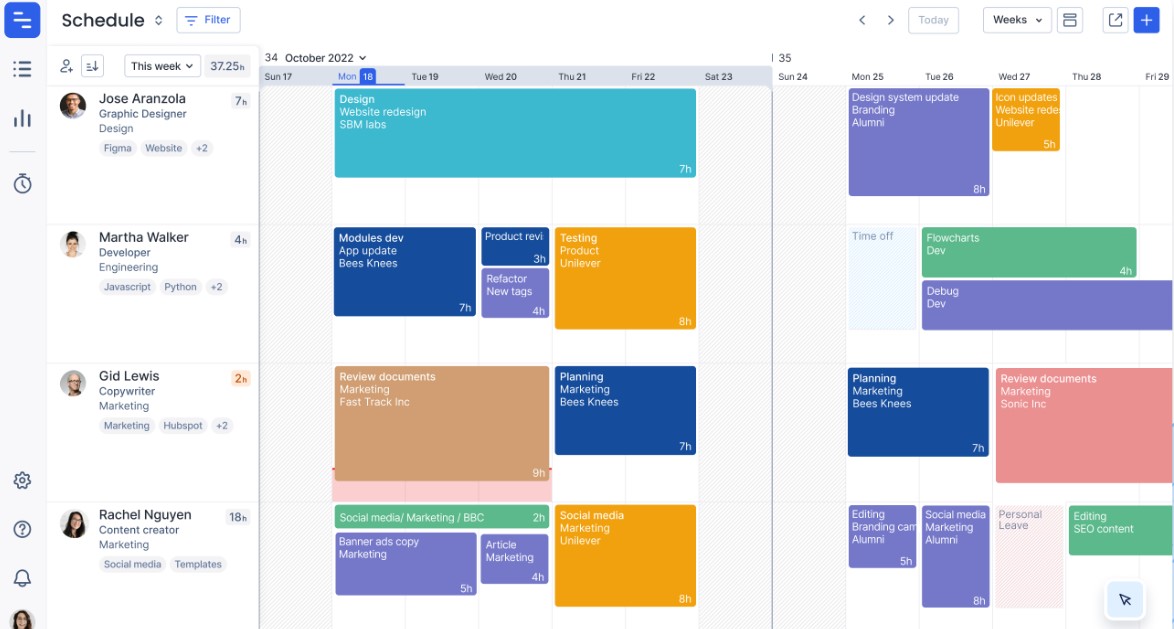Open notifications bell icon
Viewport: 1174px width, 629px height.
tap(22, 578)
